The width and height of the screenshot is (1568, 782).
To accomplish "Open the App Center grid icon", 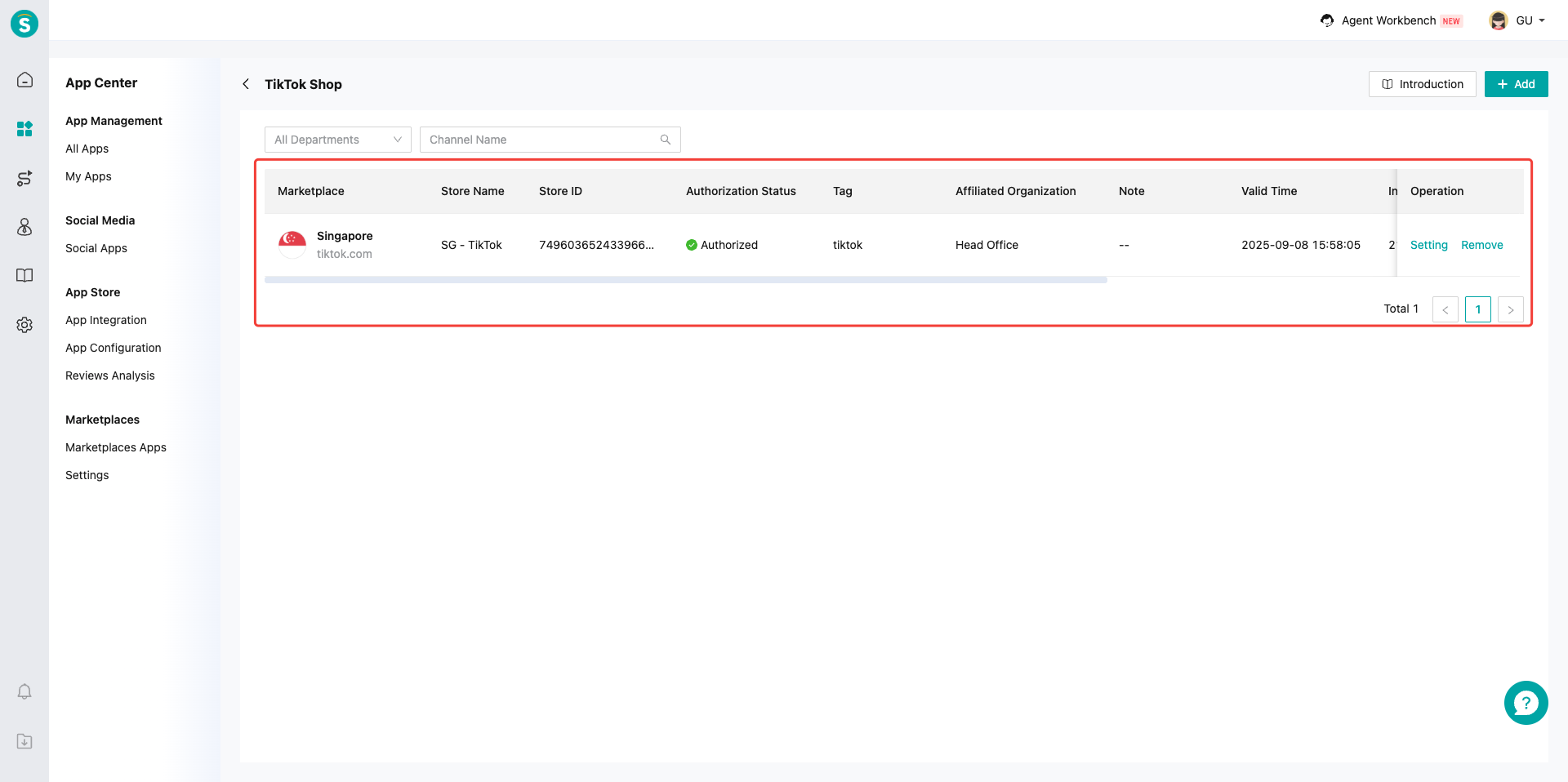I will click(24, 129).
